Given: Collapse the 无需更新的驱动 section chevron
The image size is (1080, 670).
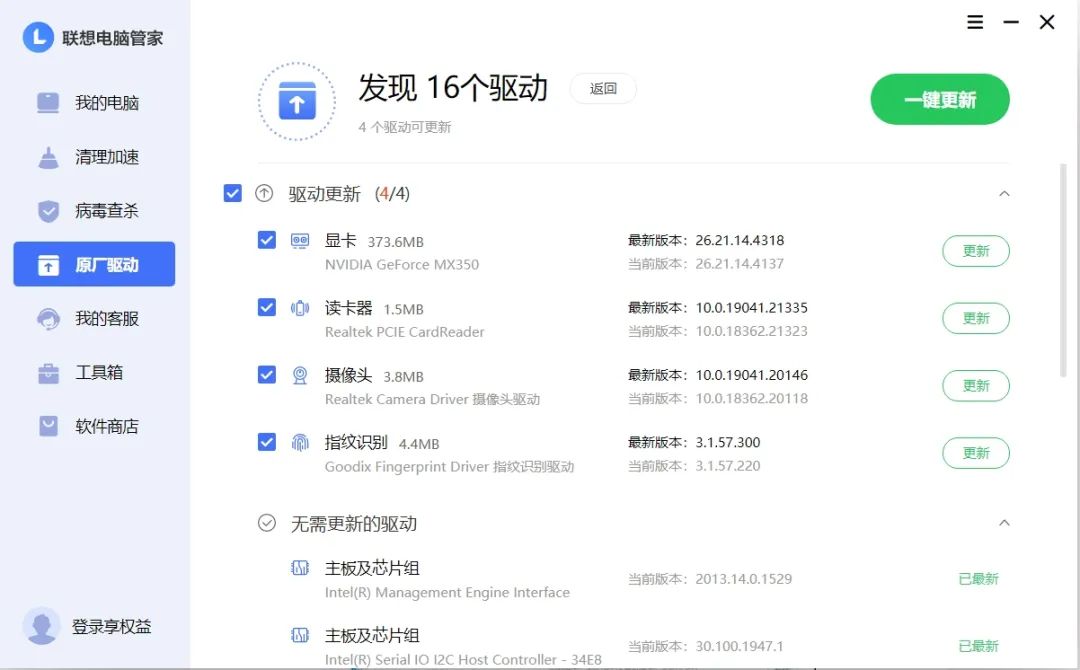Looking at the screenshot, I should (x=1004, y=523).
